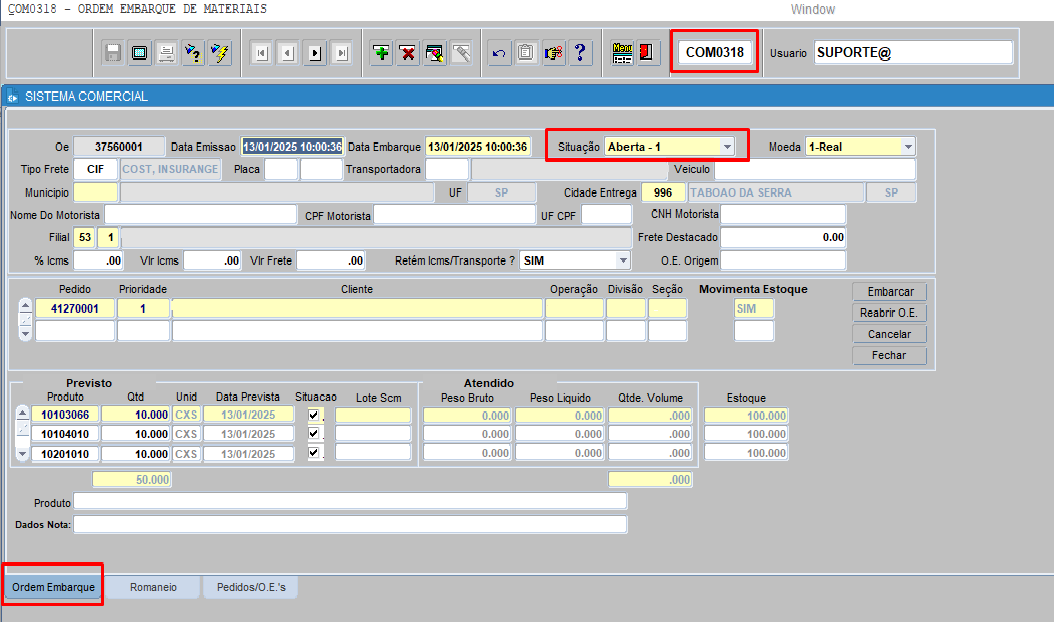Delete record with the red X icon
This screenshot has width=1054, height=622.
pos(408,52)
